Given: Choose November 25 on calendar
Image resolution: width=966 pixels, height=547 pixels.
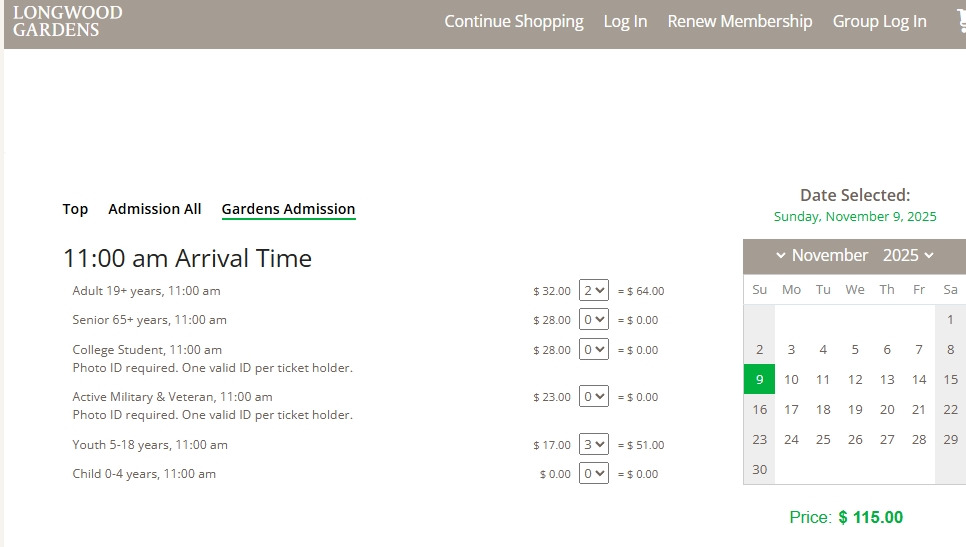Looking at the screenshot, I should 823,440.
